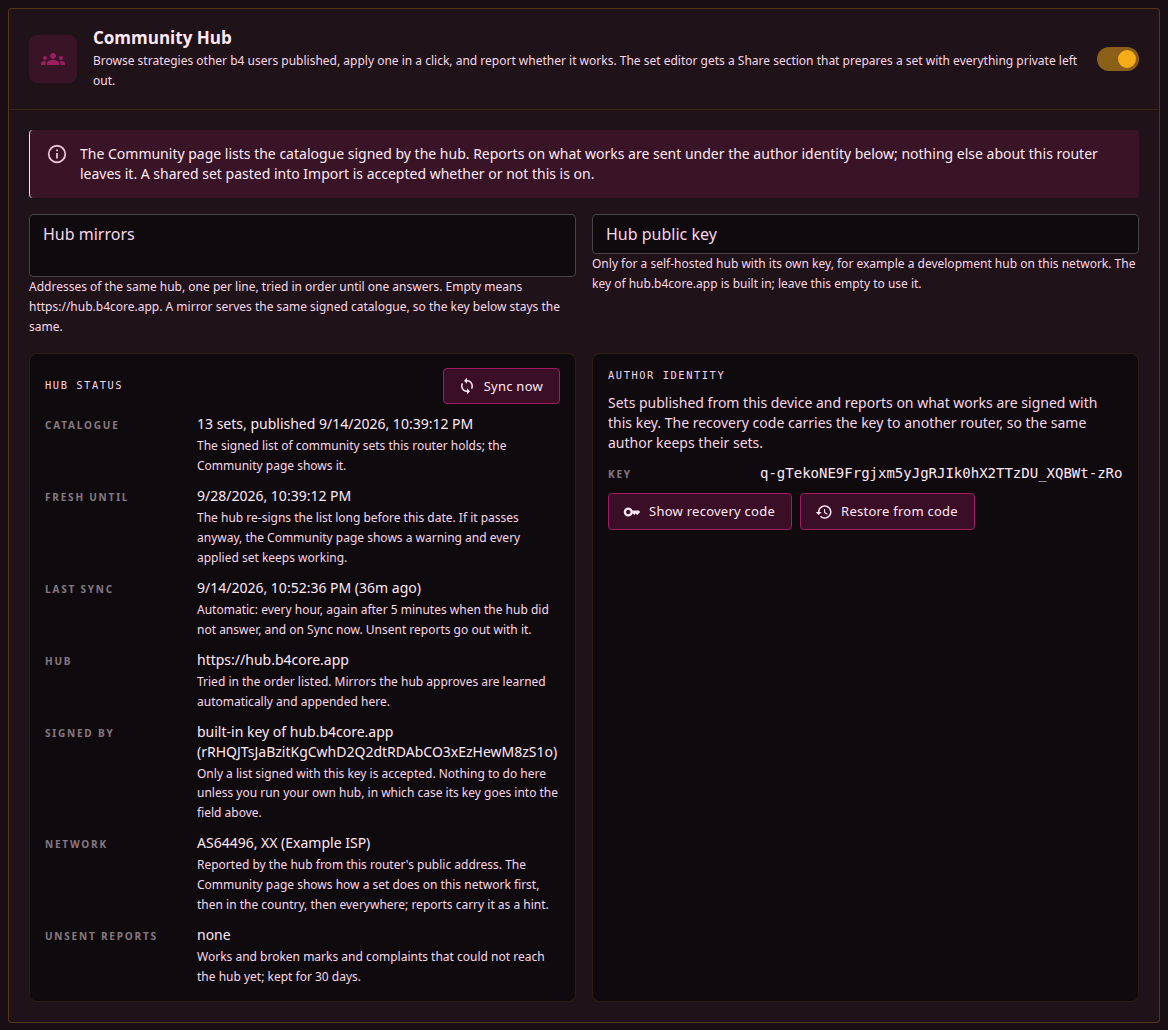Screen dimensions: 1168x1030
Task: Click the Community Hub heading
Action: [162, 37]
